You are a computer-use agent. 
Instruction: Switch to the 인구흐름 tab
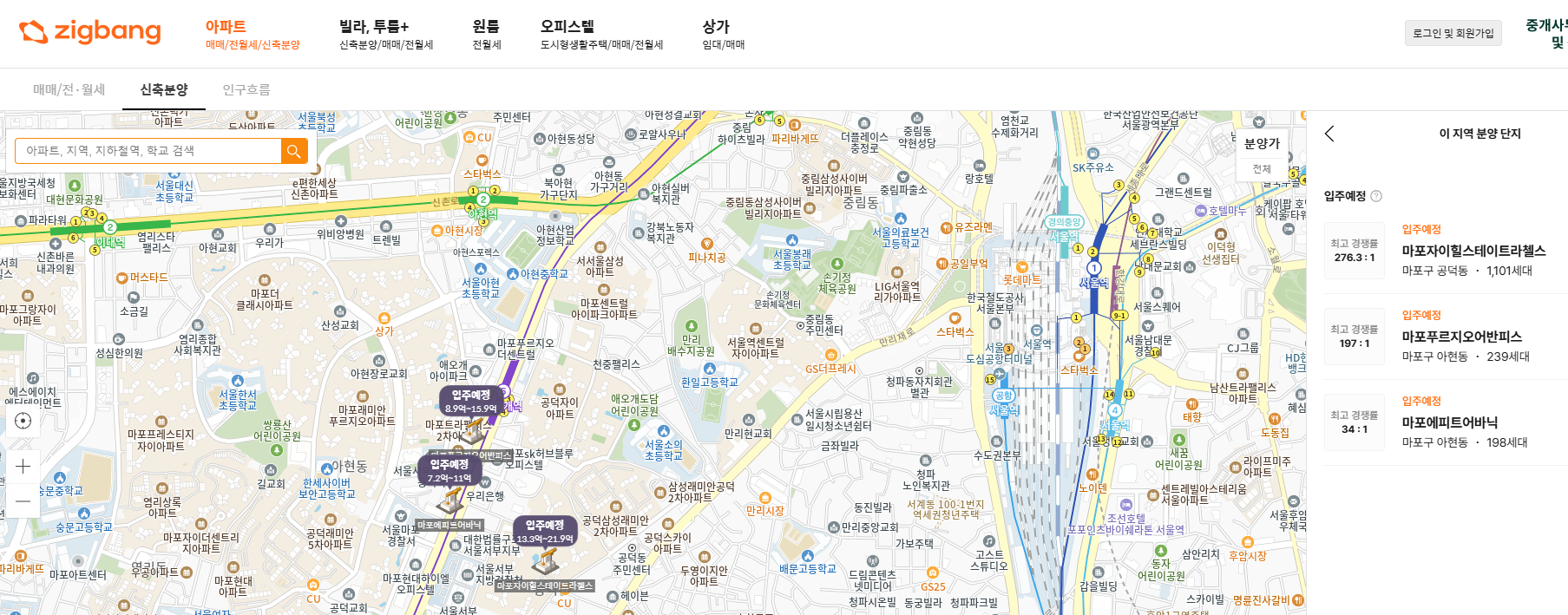tap(246, 89)
